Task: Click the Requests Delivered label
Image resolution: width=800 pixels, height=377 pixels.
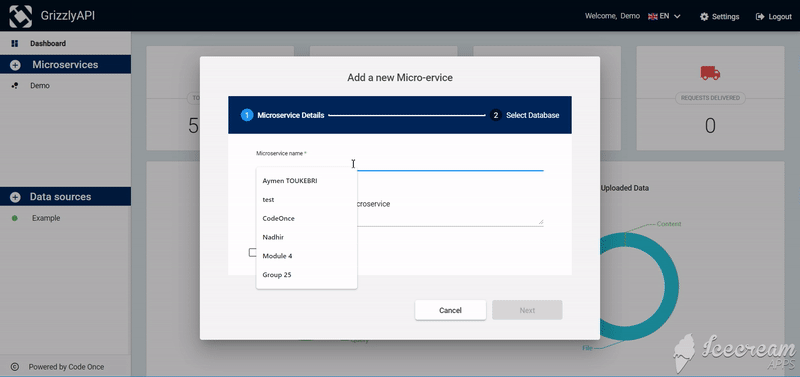Action: pos(710,98)
